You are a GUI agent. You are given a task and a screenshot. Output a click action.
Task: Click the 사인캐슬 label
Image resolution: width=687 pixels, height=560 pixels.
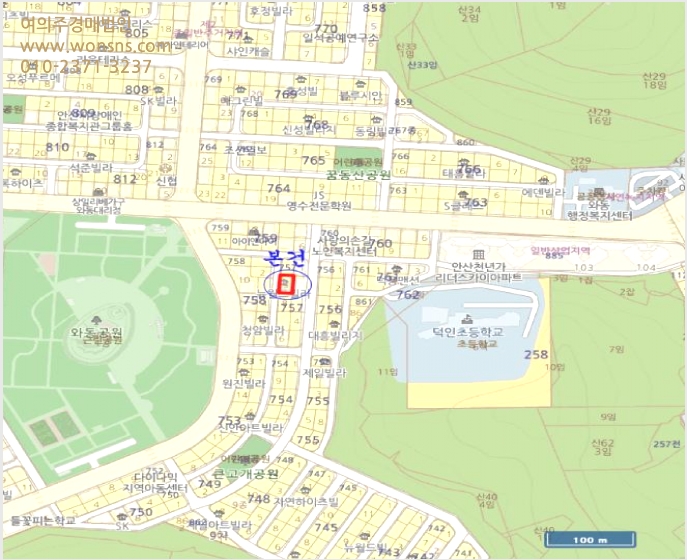pyautogui.click(x=248, y=51)
